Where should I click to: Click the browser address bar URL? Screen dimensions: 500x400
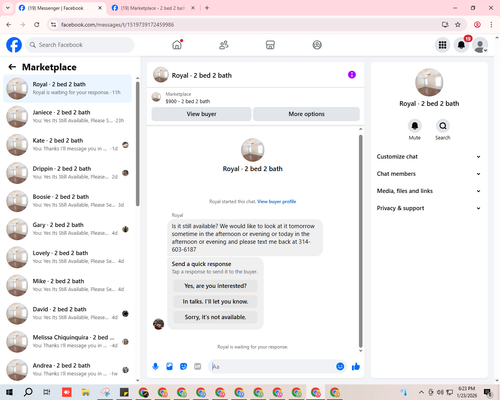(x=117, y=25)
